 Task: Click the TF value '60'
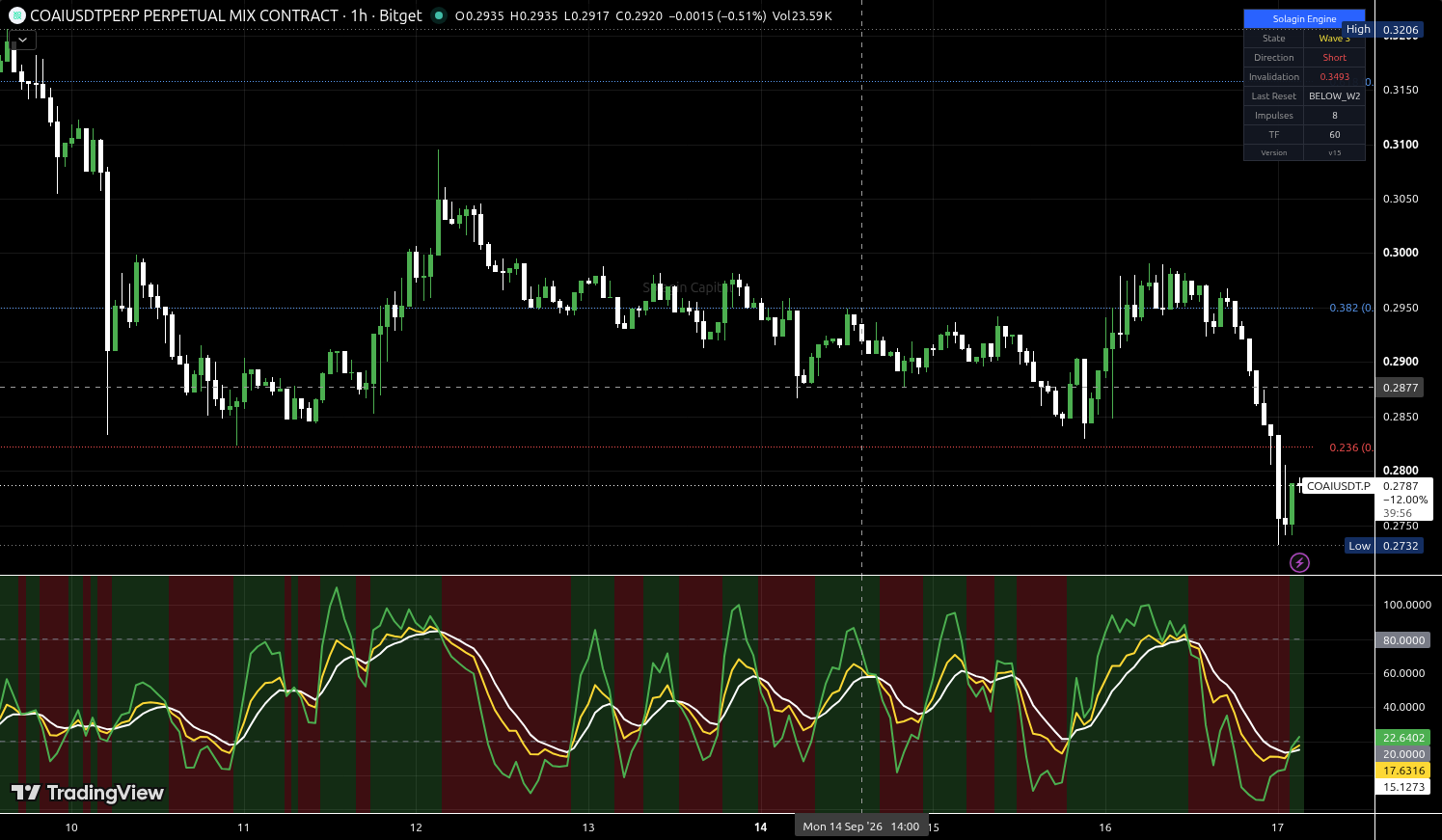1334,135
